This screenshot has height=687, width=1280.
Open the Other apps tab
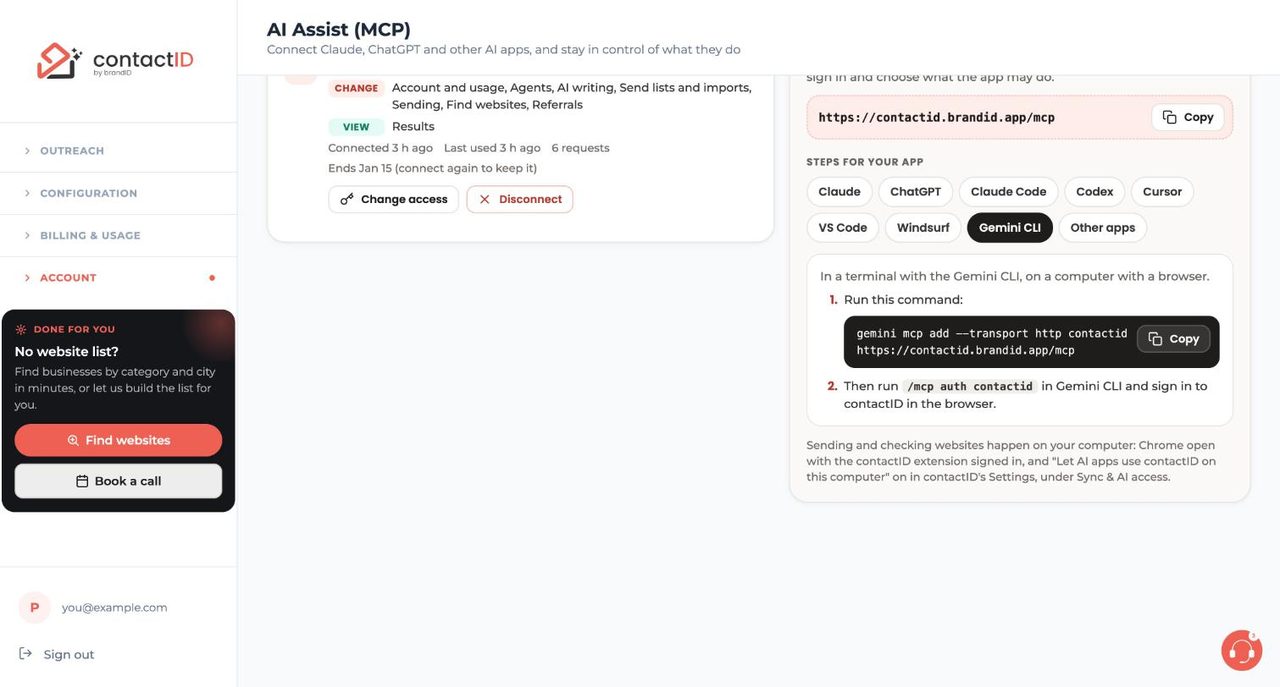click(x=1102, y=228)
